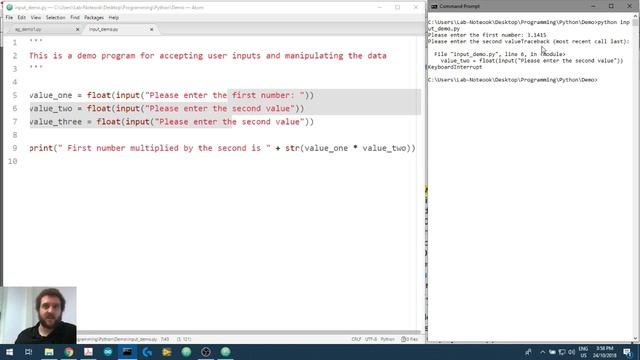
Task: Switch to Command Prompt via taskbar icon
Action: click(127, 352)
